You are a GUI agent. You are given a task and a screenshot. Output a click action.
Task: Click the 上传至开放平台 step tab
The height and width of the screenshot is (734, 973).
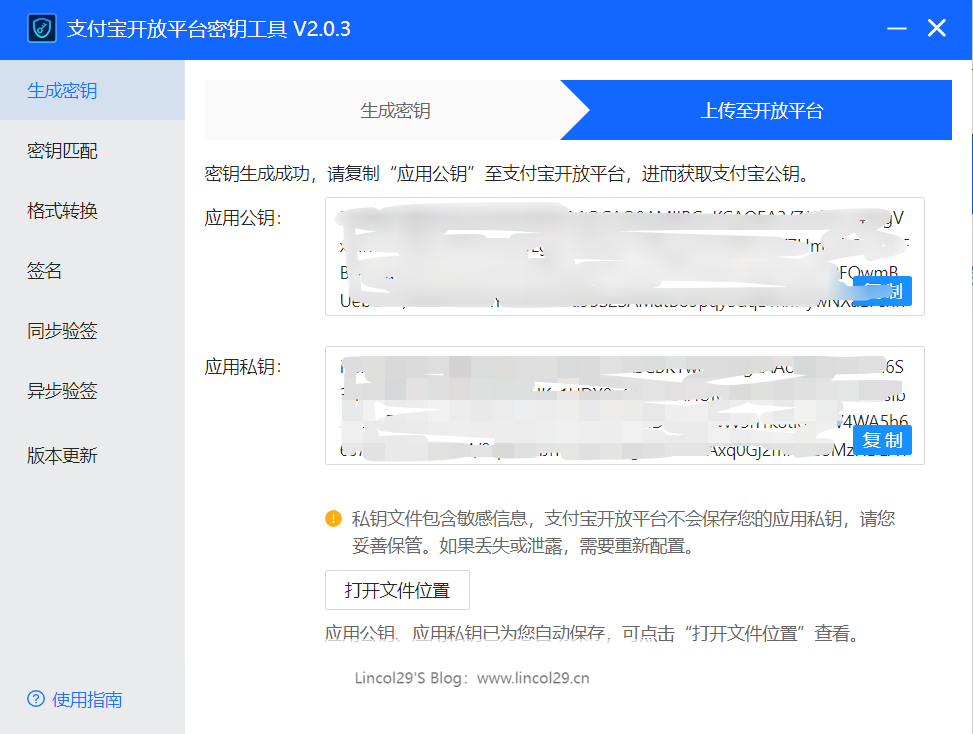(x=762, y=111)
